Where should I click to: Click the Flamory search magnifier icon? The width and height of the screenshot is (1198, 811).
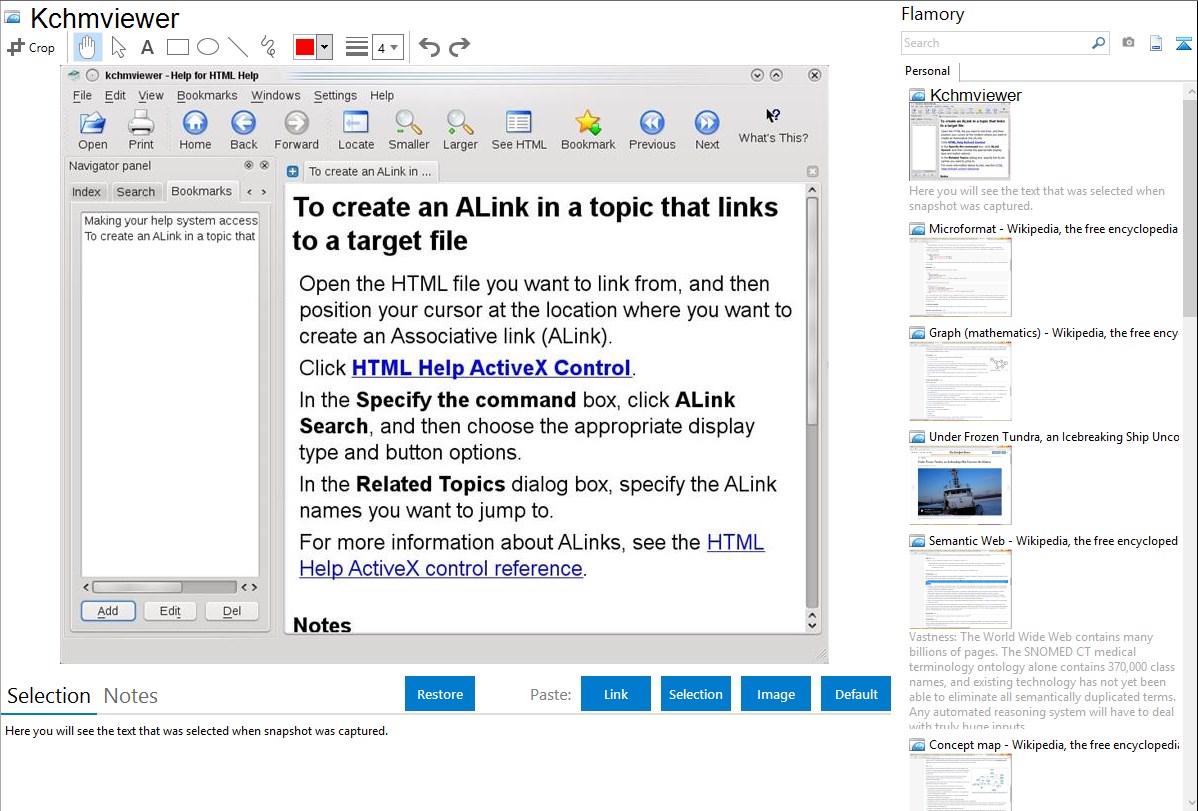pyautogui.click(x=1098, y=43)
